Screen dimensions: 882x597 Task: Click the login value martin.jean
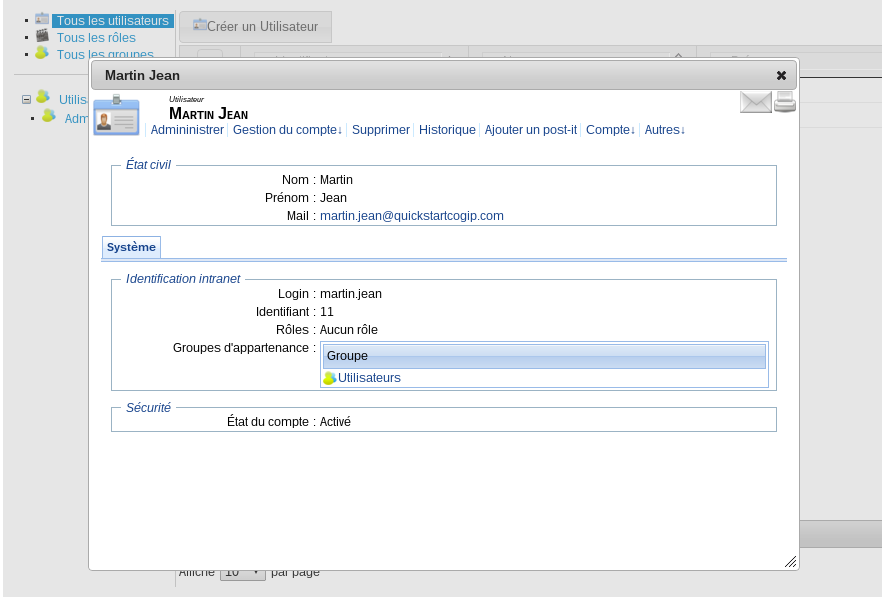click(351, 294)
